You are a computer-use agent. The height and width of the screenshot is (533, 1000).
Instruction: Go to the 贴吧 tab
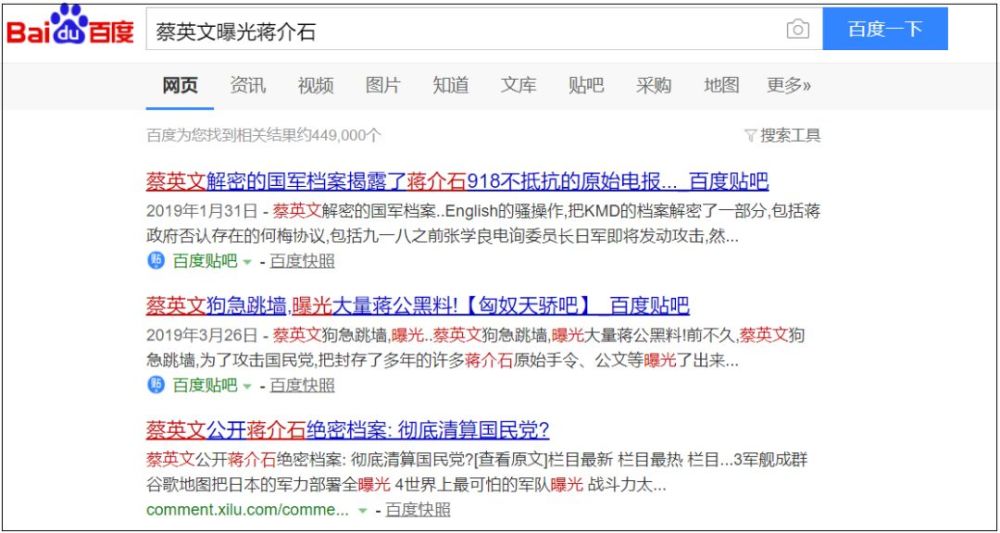(586, 85)
